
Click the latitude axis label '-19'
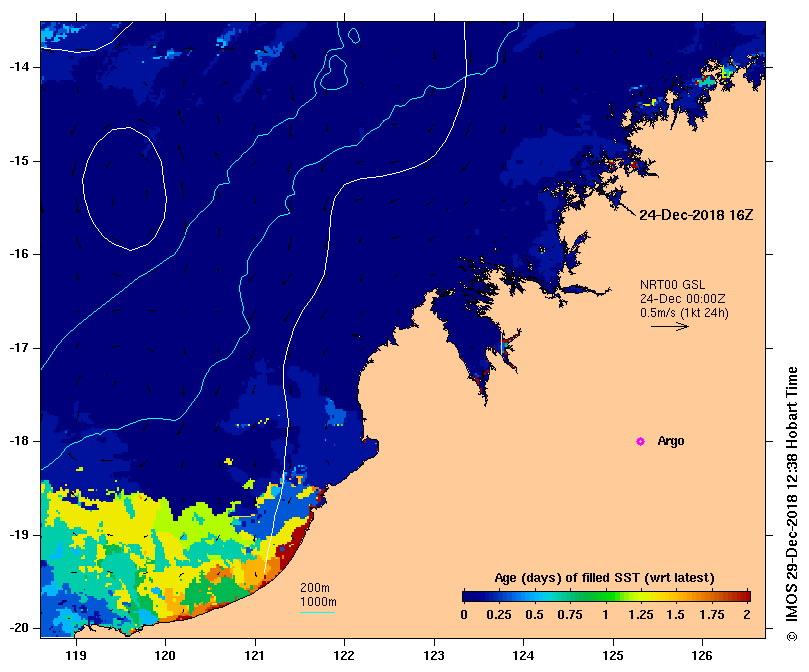(x=19, y=535)
